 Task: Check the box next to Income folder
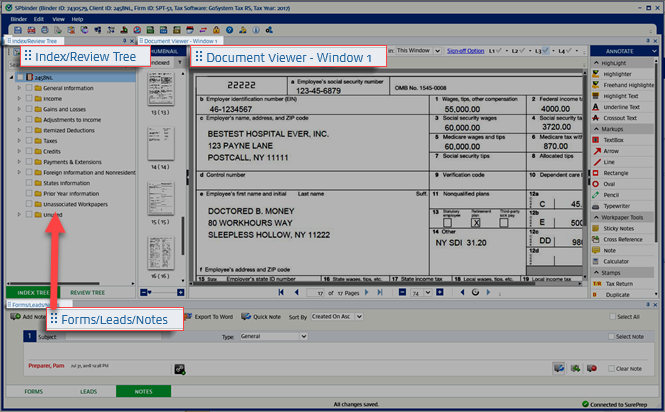[28, 99]
